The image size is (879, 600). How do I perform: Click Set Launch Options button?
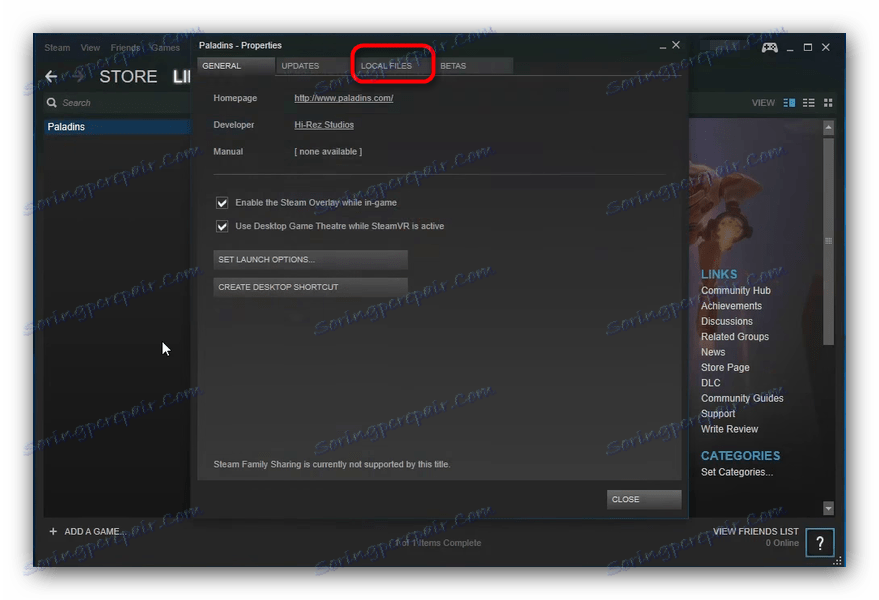310,260
